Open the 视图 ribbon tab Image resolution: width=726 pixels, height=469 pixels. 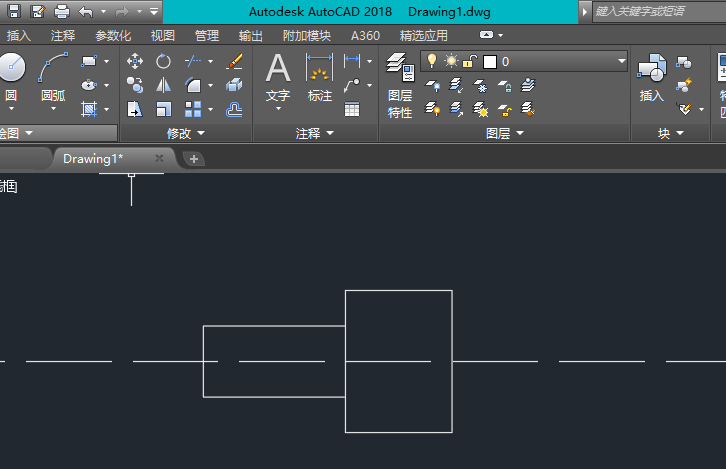163,36
